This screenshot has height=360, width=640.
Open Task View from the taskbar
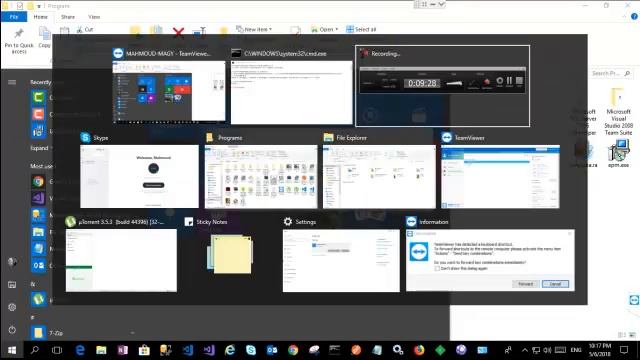tap(57, 350)
